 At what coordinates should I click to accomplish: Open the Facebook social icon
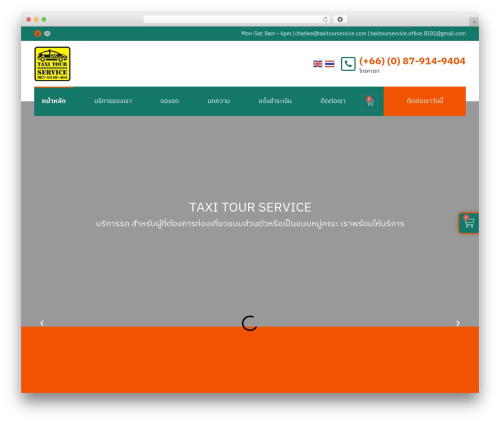point(38,34)
